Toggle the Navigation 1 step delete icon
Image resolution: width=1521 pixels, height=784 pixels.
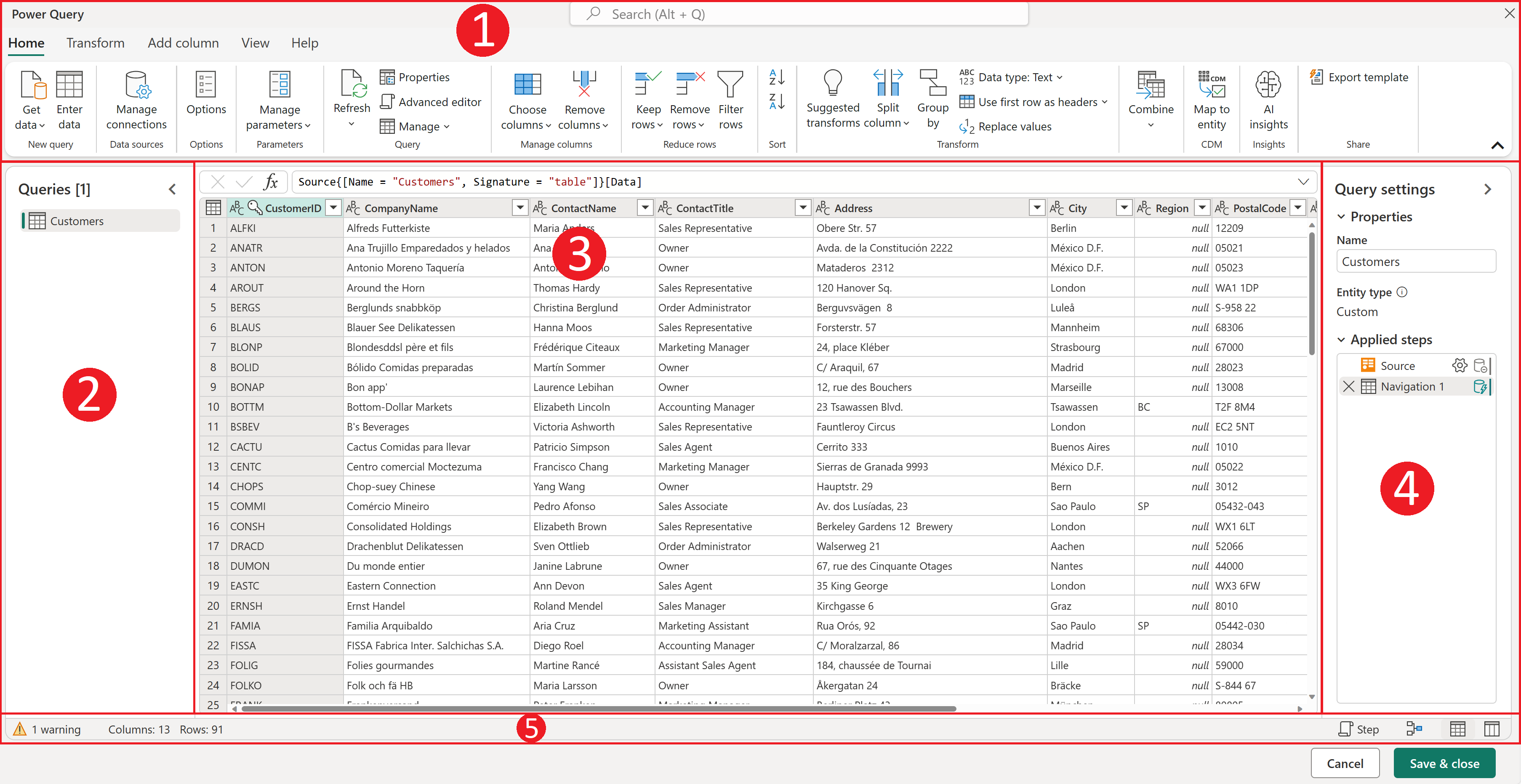point(1348,387)
